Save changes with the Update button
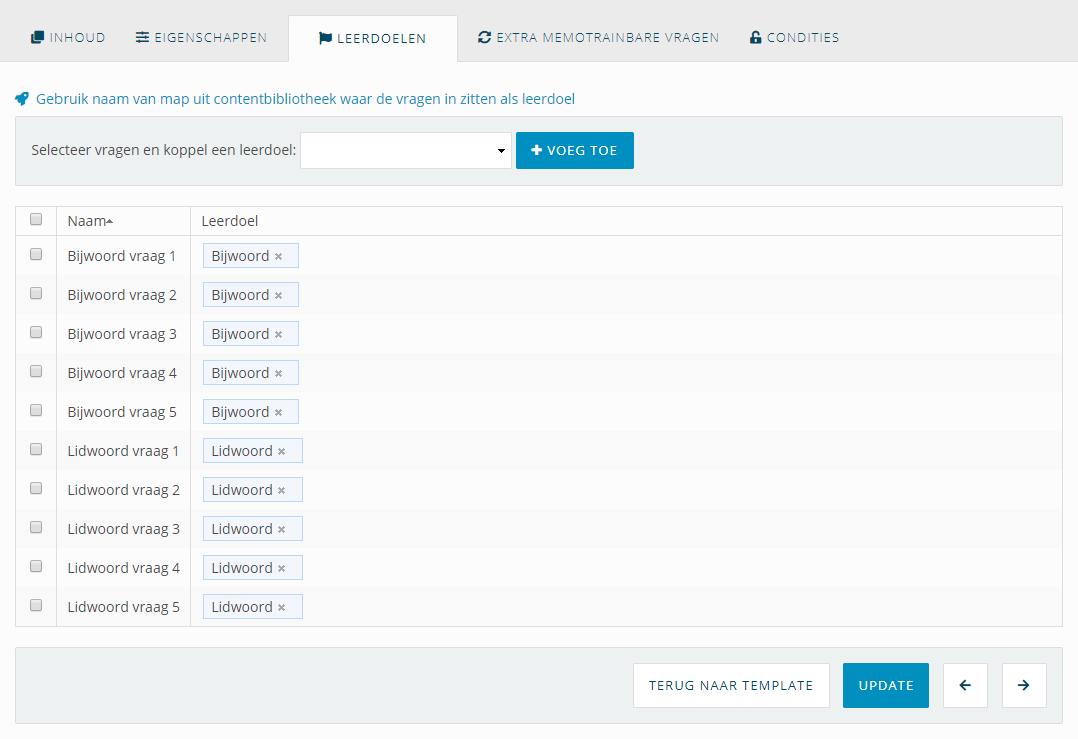The width and height of the screenshot is (1078, 739). (886, 685)
